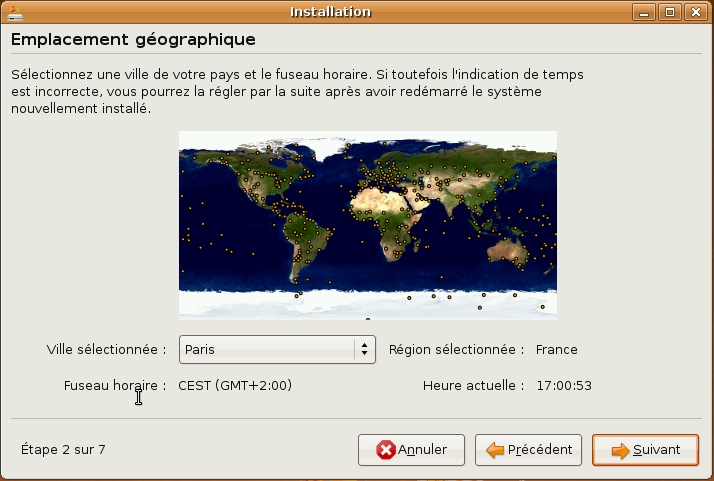
Task: Click the Installation title bar text
Action: click(x=331, y=12)
